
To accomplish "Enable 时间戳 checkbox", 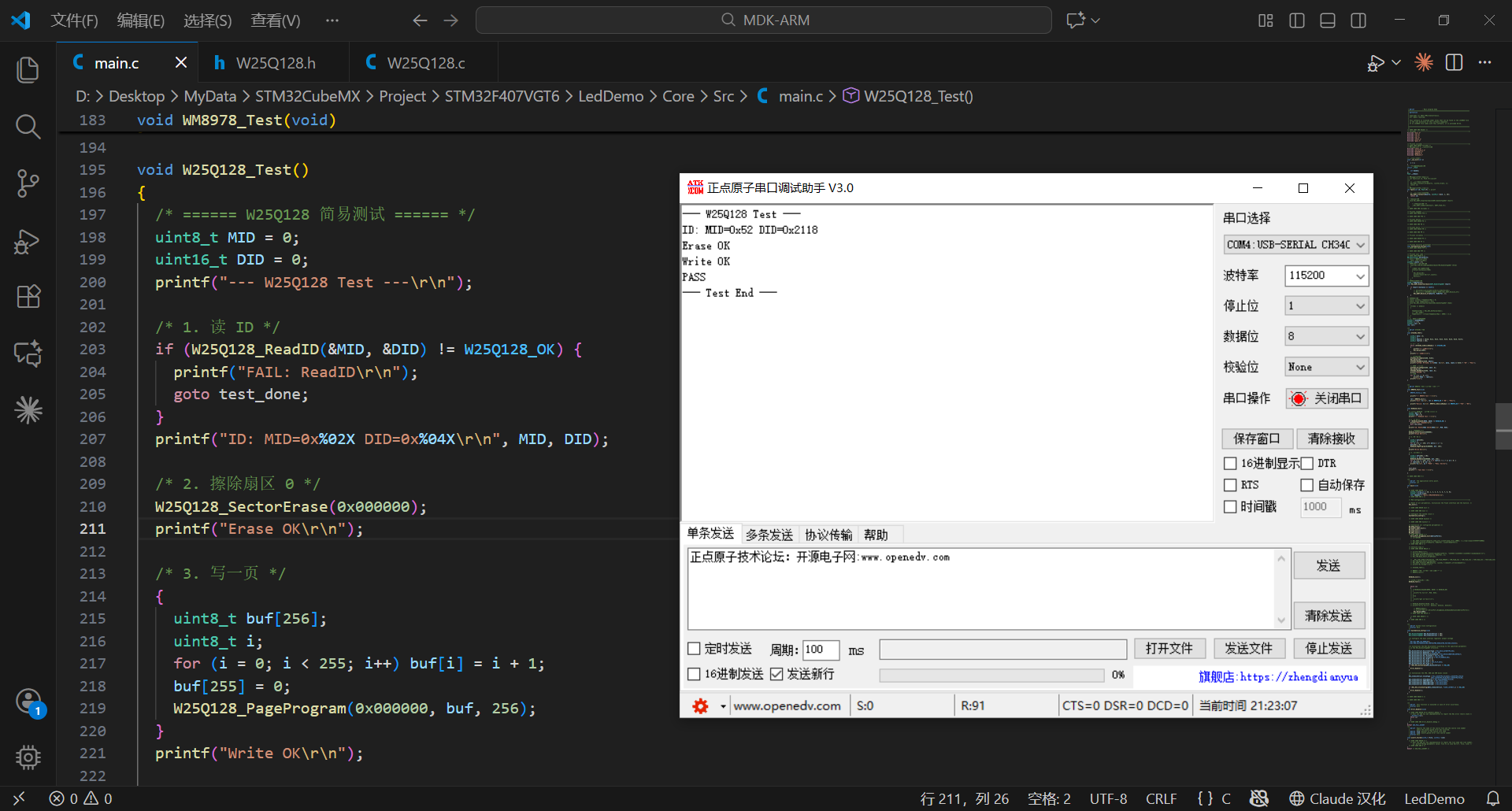I will (1230, 507).
